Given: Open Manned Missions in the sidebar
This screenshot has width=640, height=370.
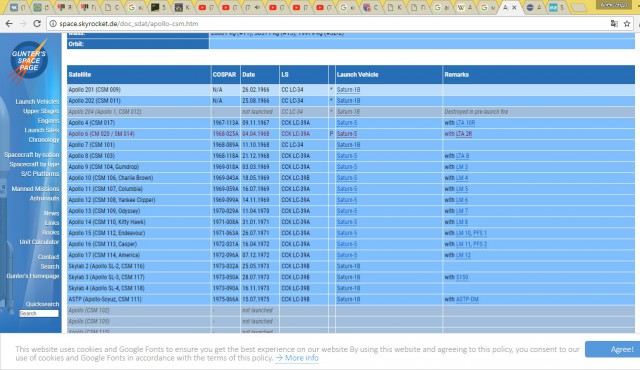Looking at the screenshot, I should pos(35,188).
